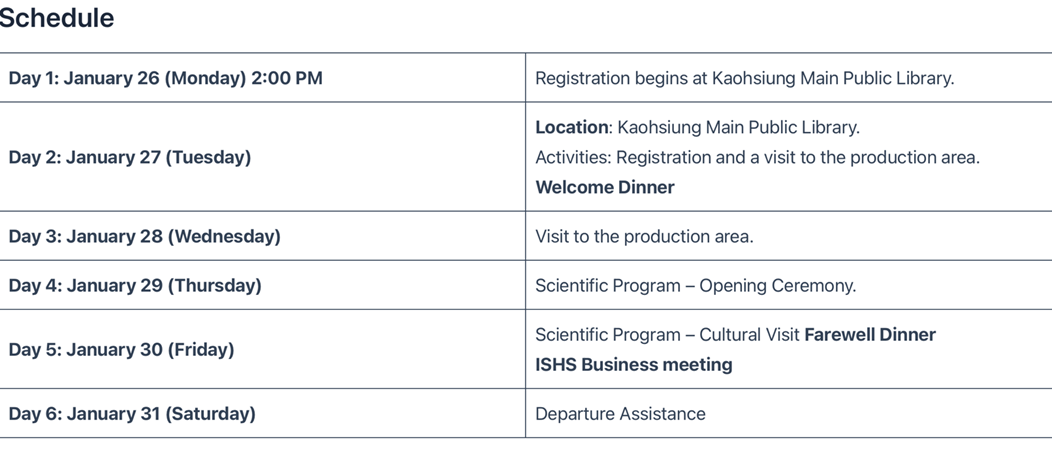
Task: Click the Departure Assistance text
Action: 620,413
